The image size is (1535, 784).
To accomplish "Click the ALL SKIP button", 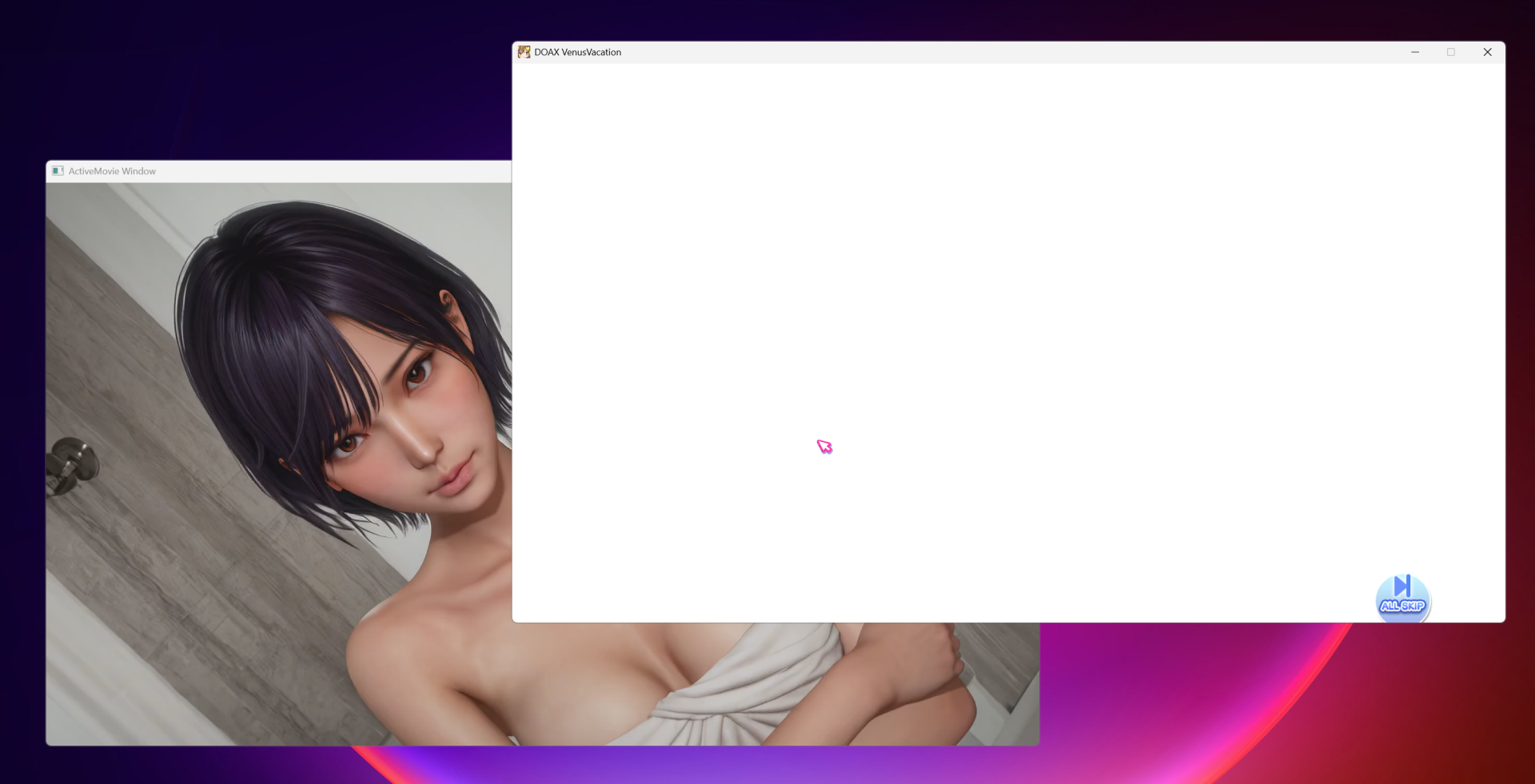I will point(1402,598).
